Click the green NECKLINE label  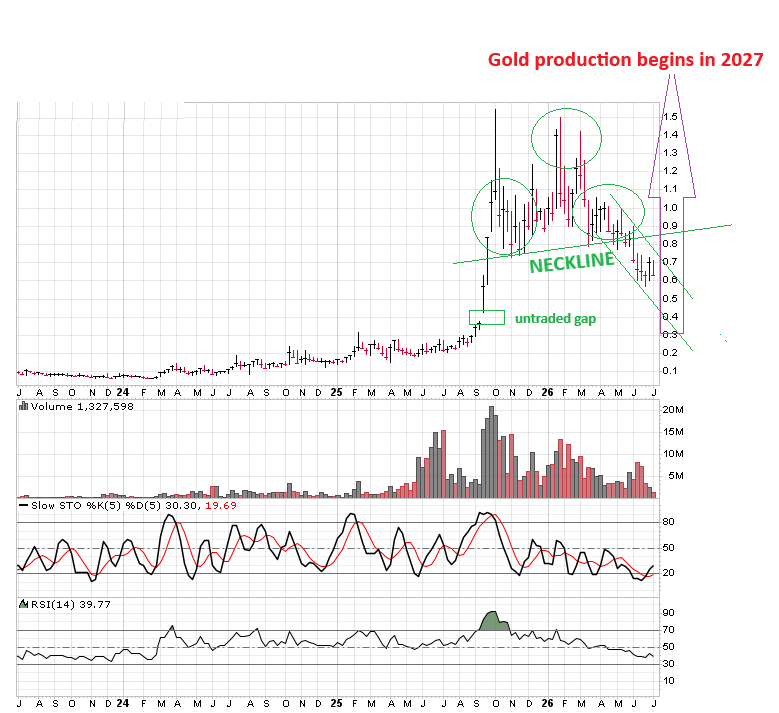(x=571, y=262)
